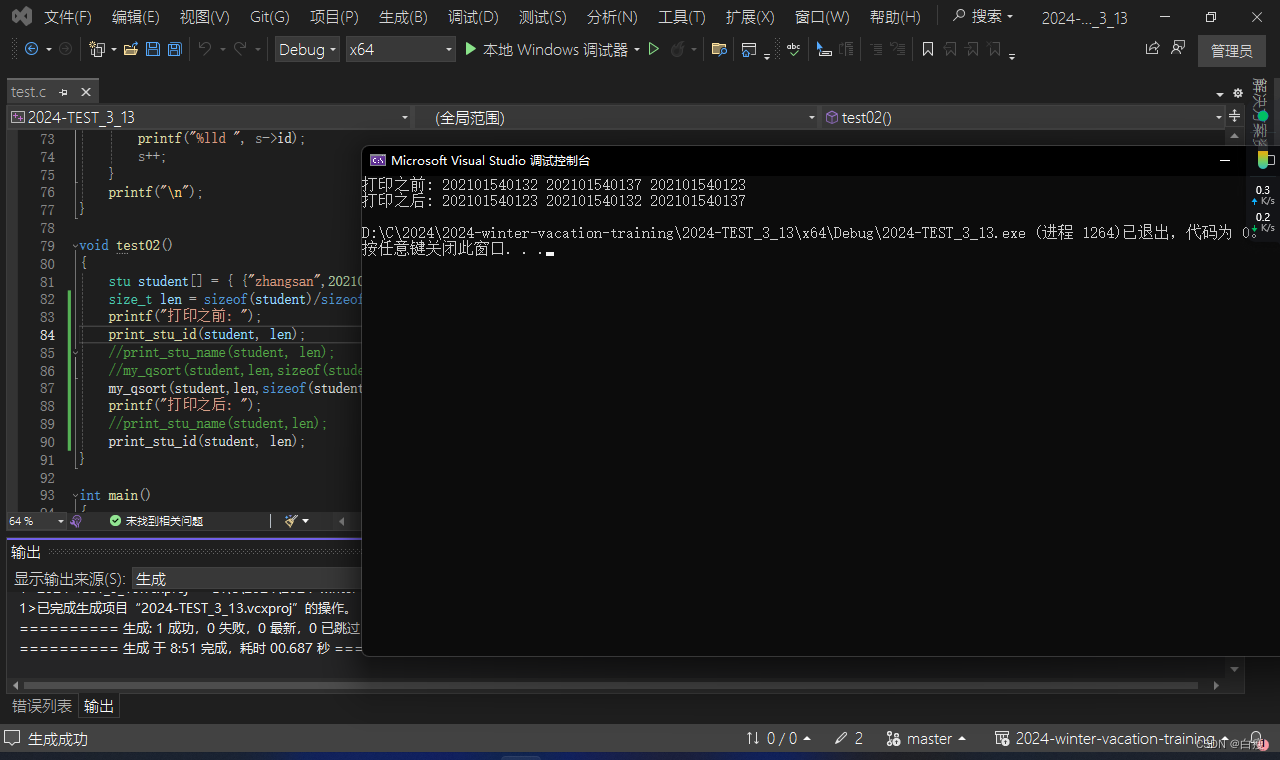Open the 生成(B) menu
The height and width of the screenshot is (760, 1280).
click(x=403, y=17)
